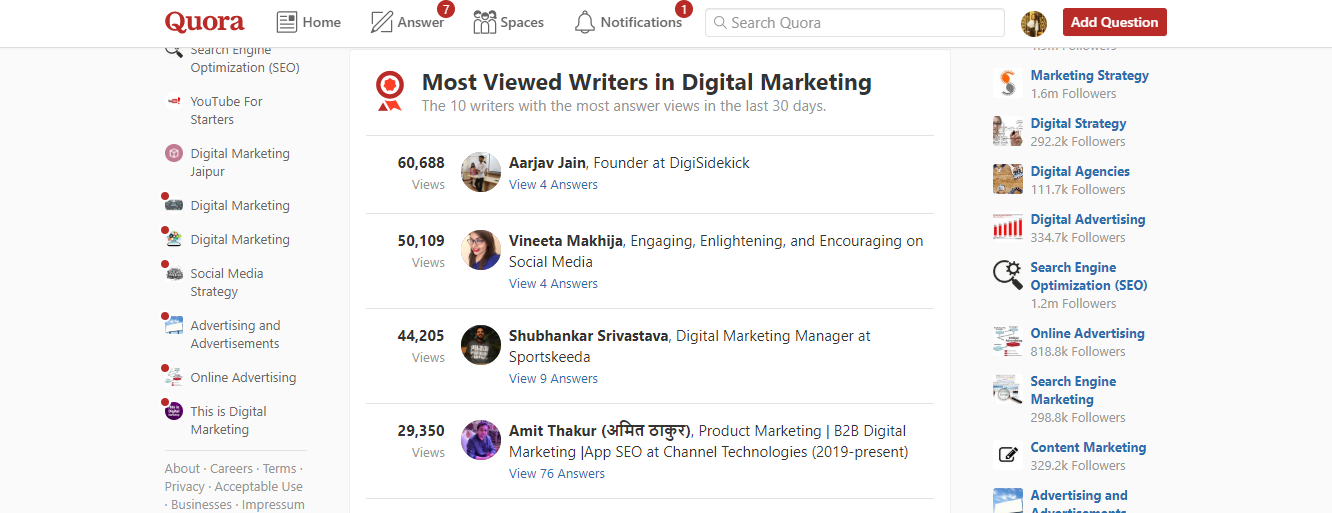Click the Home newspaper icon
1332x513 pixels.
(287, 22)
